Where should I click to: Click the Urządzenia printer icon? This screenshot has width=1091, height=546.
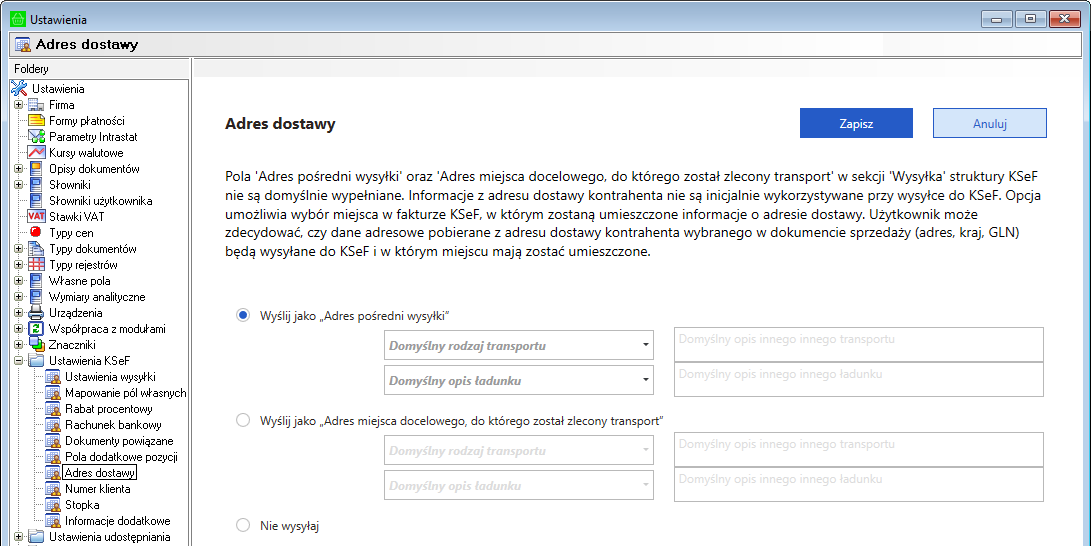[x=37, y=312]
